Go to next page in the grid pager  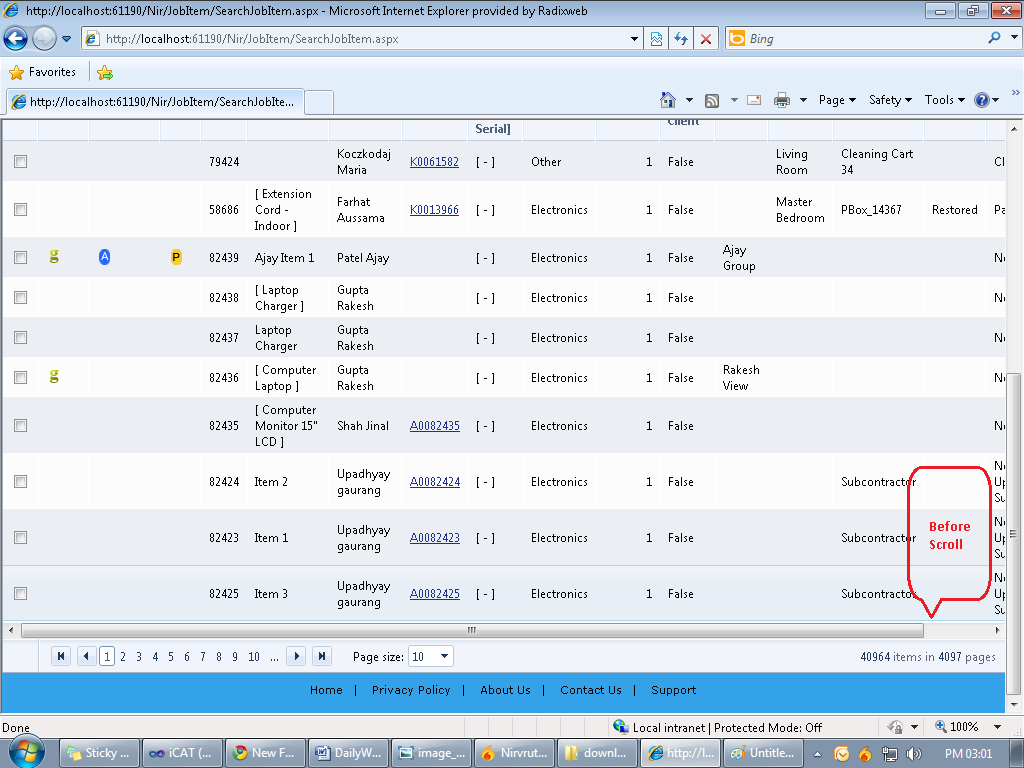(296, 656)
